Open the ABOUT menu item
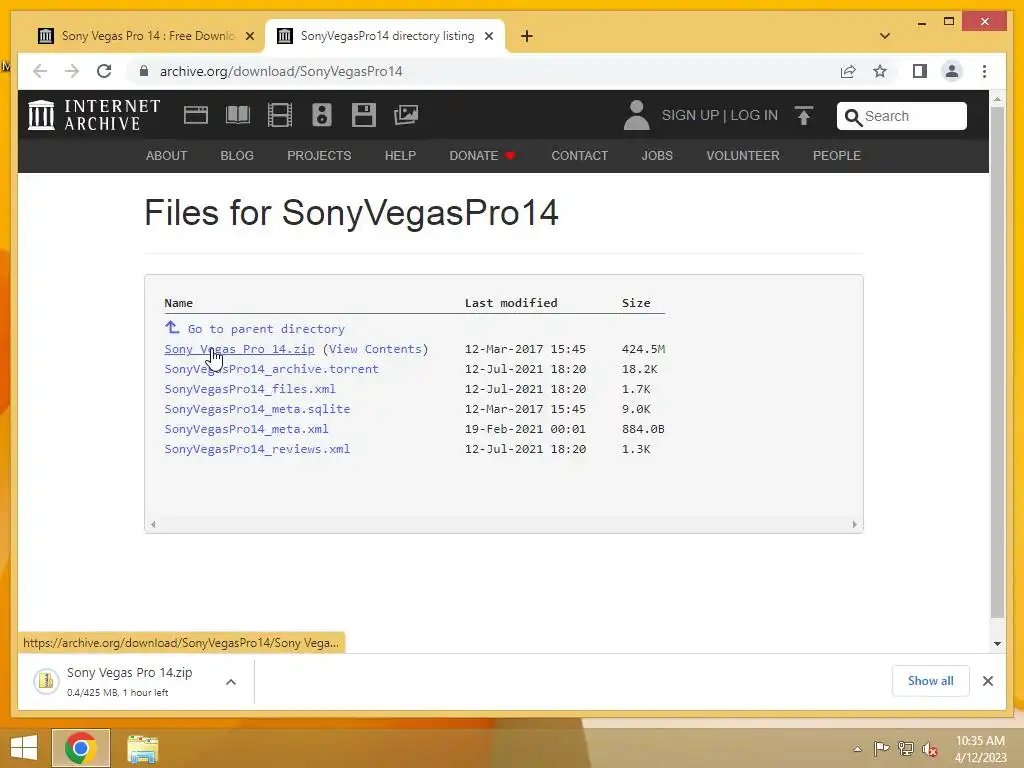 point(167,156)
